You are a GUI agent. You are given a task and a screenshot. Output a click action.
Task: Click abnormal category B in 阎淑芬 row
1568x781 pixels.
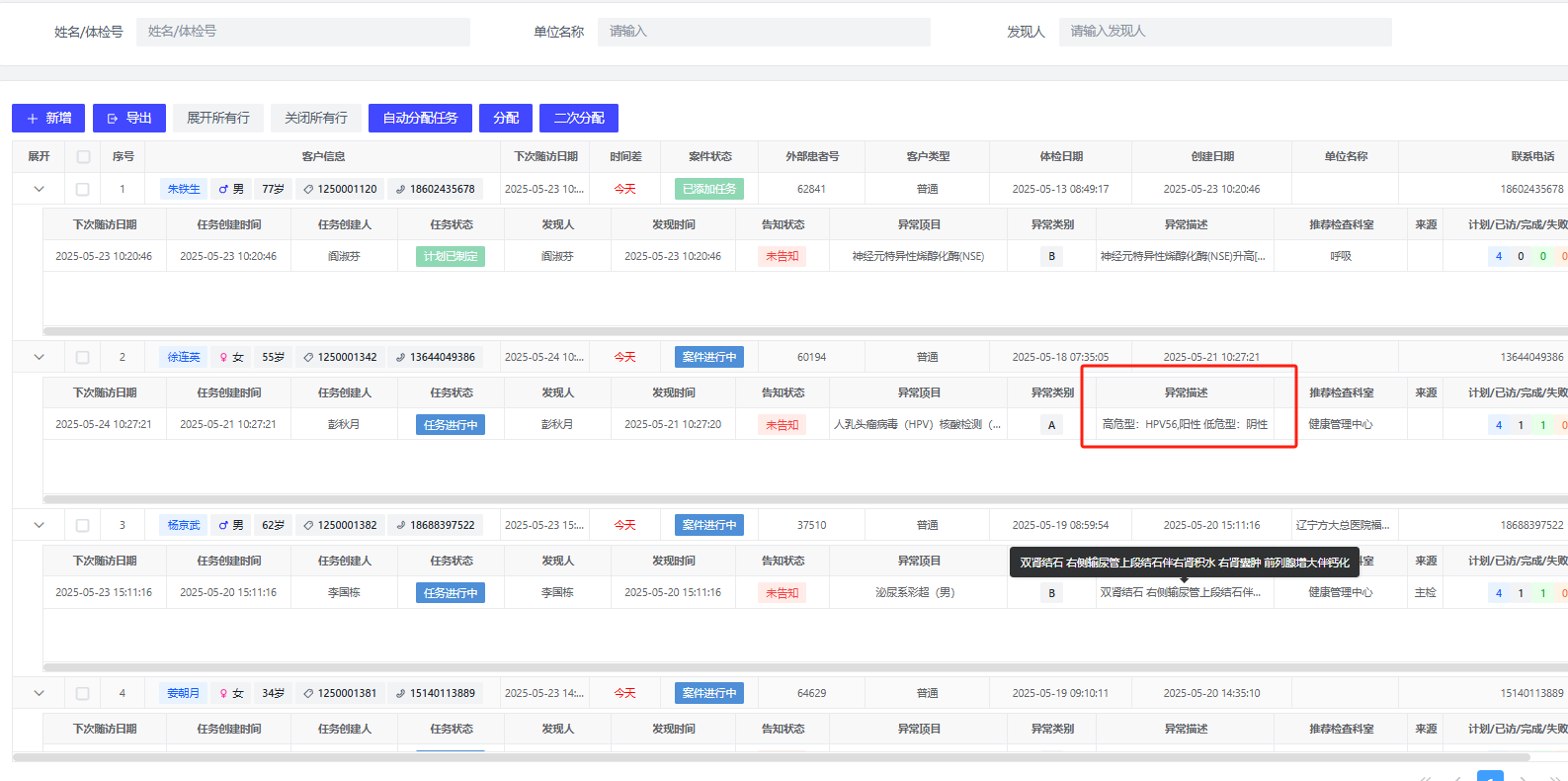(1051, 256)
